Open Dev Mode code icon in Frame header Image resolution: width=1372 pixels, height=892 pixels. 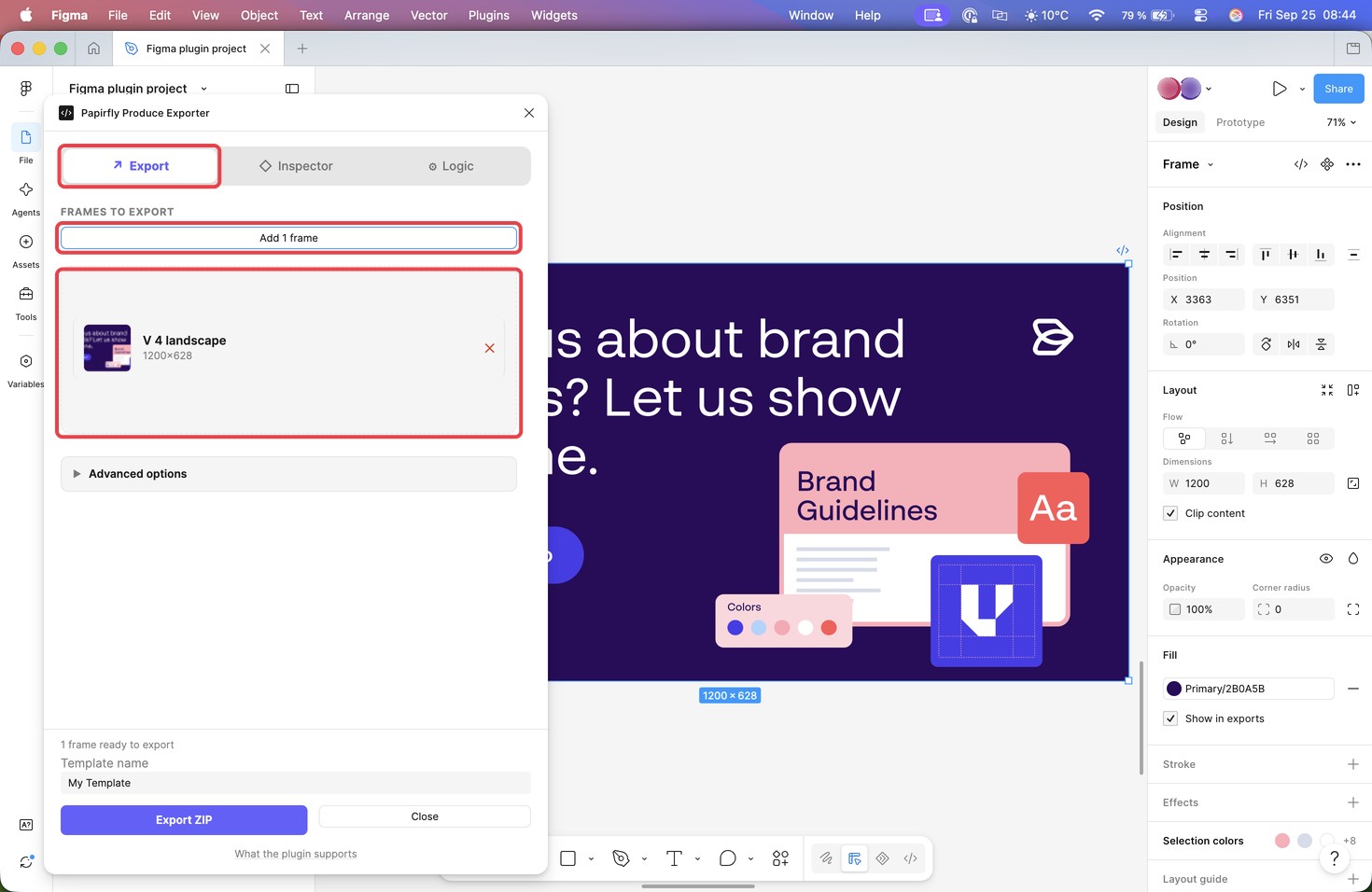1301,164
